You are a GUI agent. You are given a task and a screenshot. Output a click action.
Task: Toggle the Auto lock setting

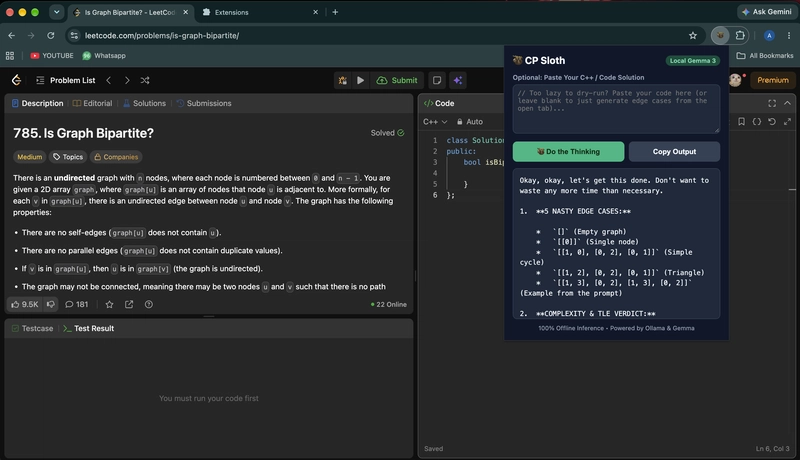tap(470, 121)
